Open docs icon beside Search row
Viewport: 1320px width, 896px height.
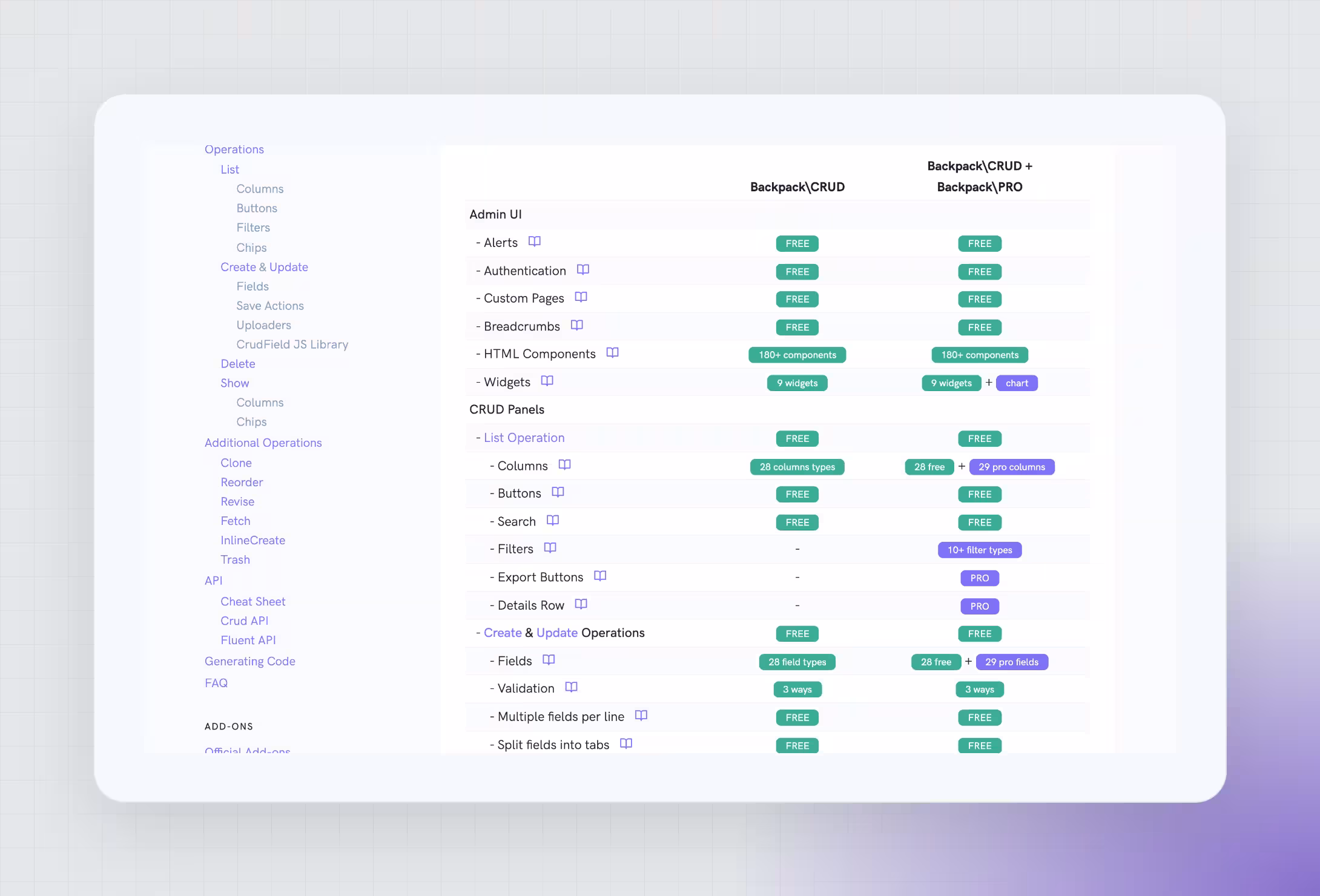pos(552,520)
